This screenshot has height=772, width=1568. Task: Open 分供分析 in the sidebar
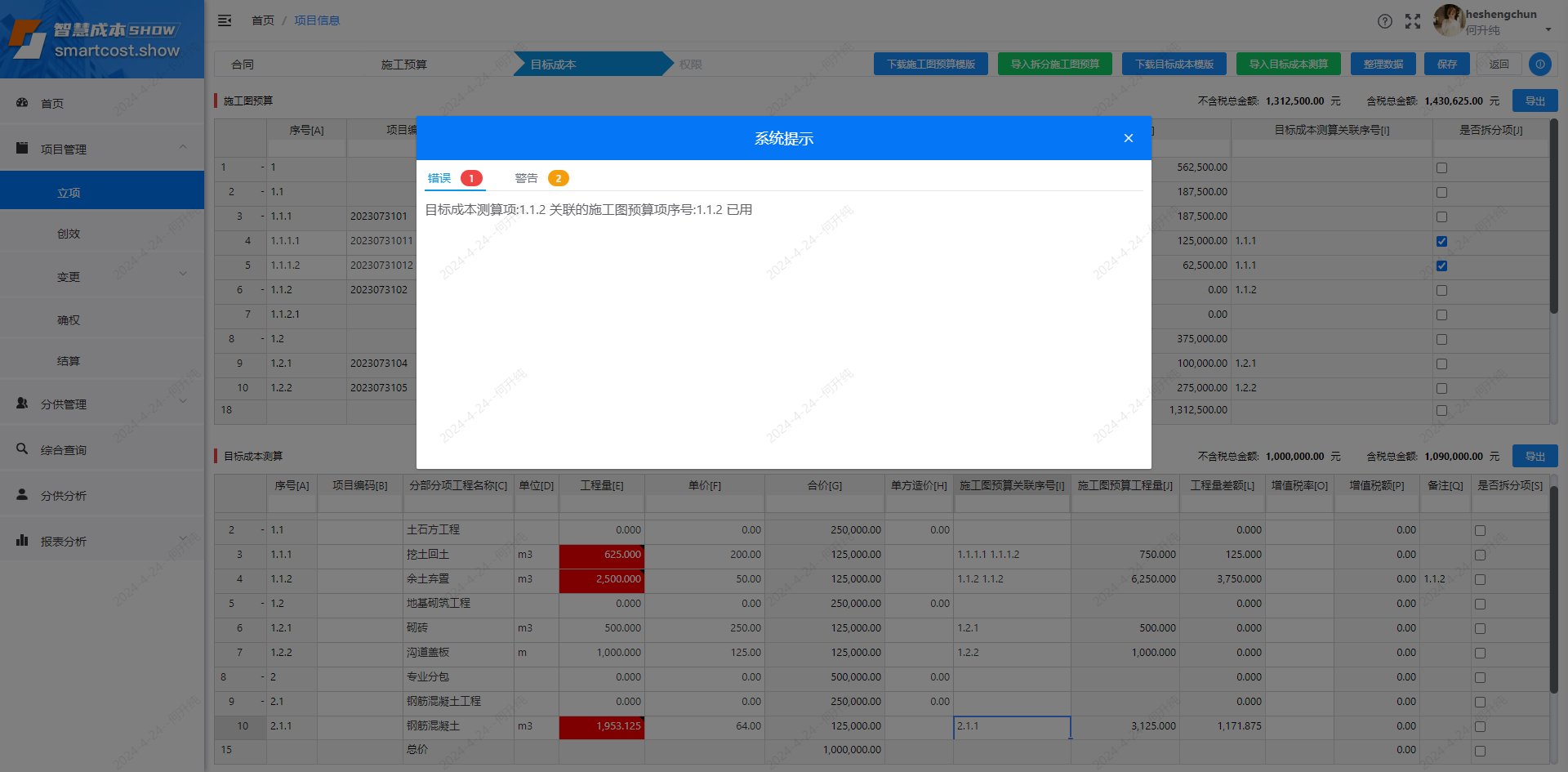click(x=22, y=495)
